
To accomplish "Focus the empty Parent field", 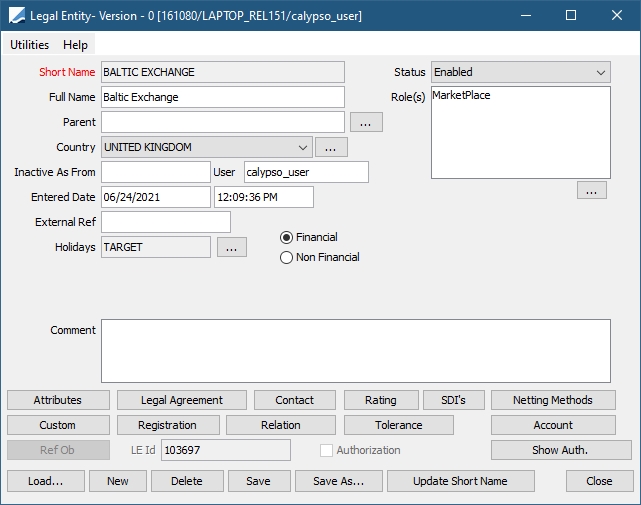I will pos(223,122).
